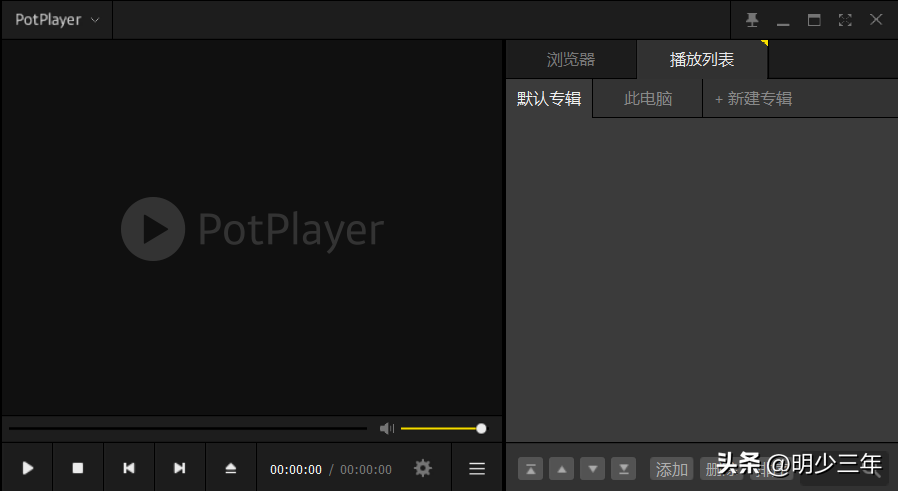
Task: Jump to previous track
Action: point(129,468)
